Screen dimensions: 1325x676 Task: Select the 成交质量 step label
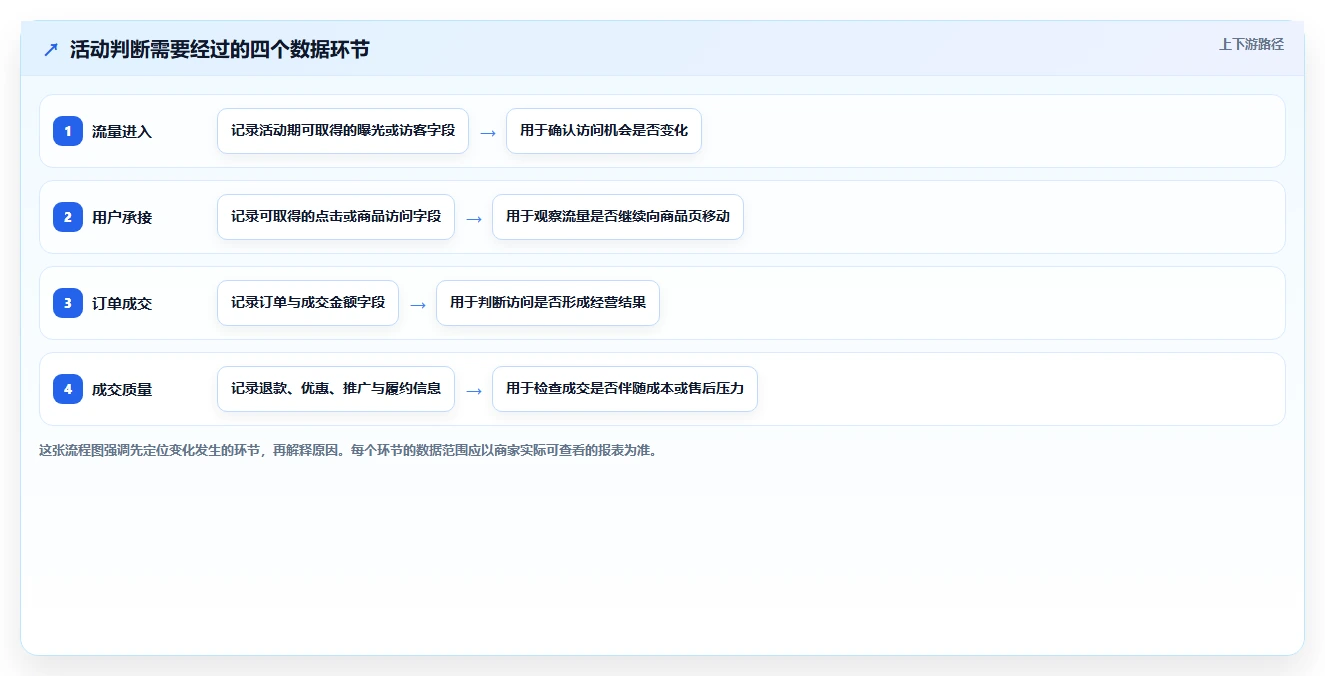122,389
